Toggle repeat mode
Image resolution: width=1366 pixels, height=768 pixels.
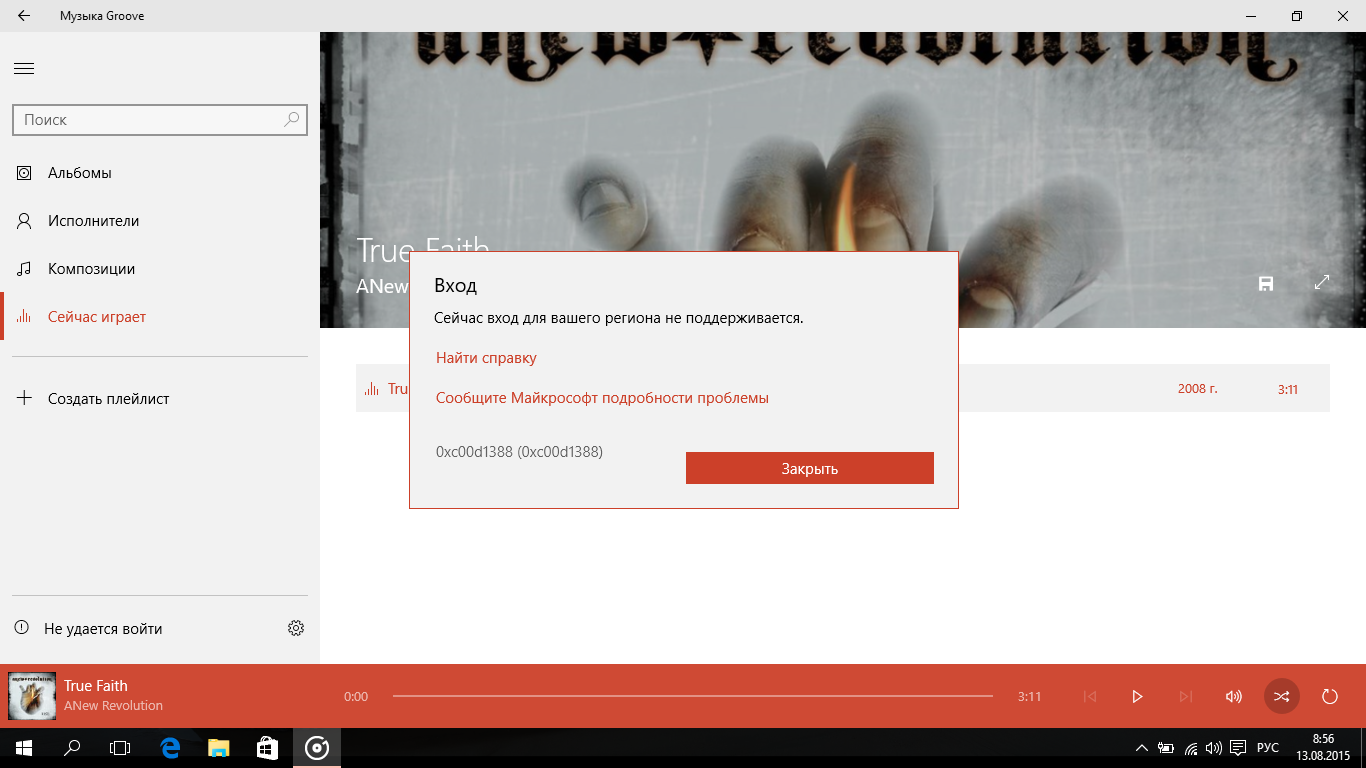coord(1330,696)
